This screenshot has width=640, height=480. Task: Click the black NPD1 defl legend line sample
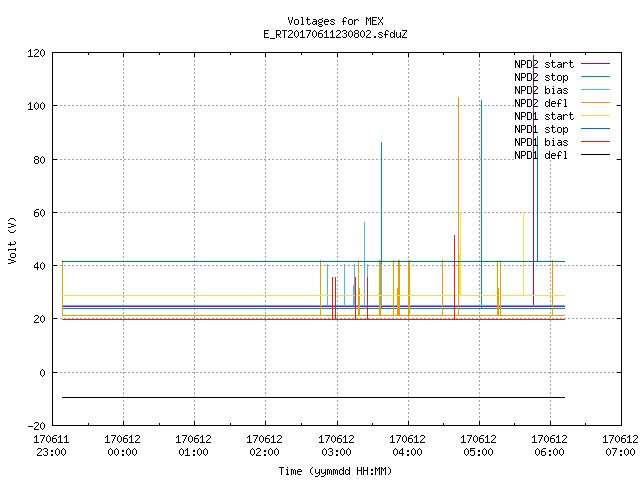coord(595,155)
